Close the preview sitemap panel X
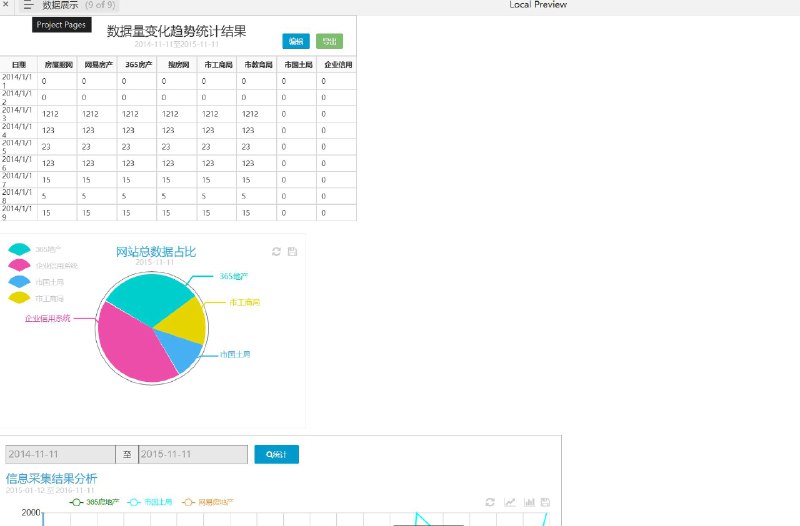 (x=6, y=4)
